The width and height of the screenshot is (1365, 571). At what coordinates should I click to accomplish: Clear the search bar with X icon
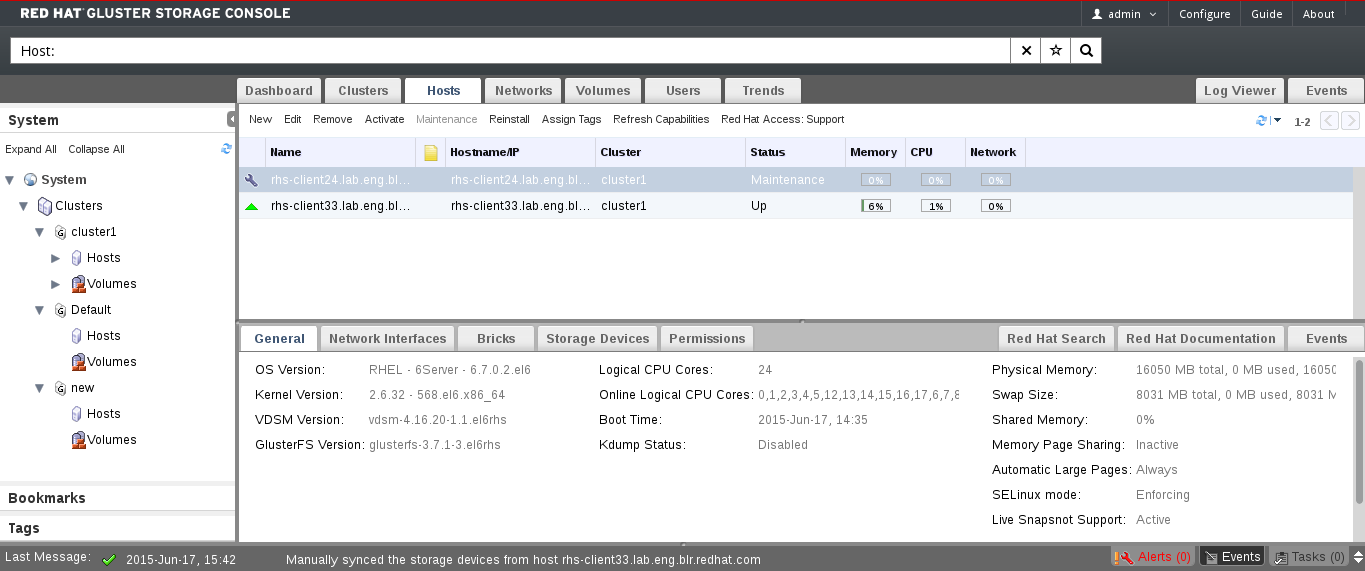(x=1025, y=51)
